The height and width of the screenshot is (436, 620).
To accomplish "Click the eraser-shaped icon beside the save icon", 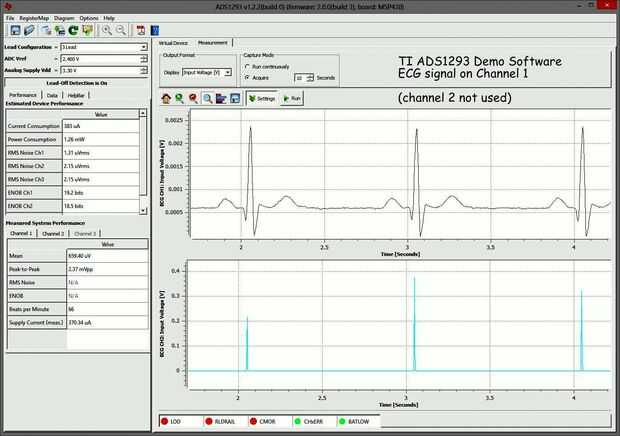I will click(29, 30).
